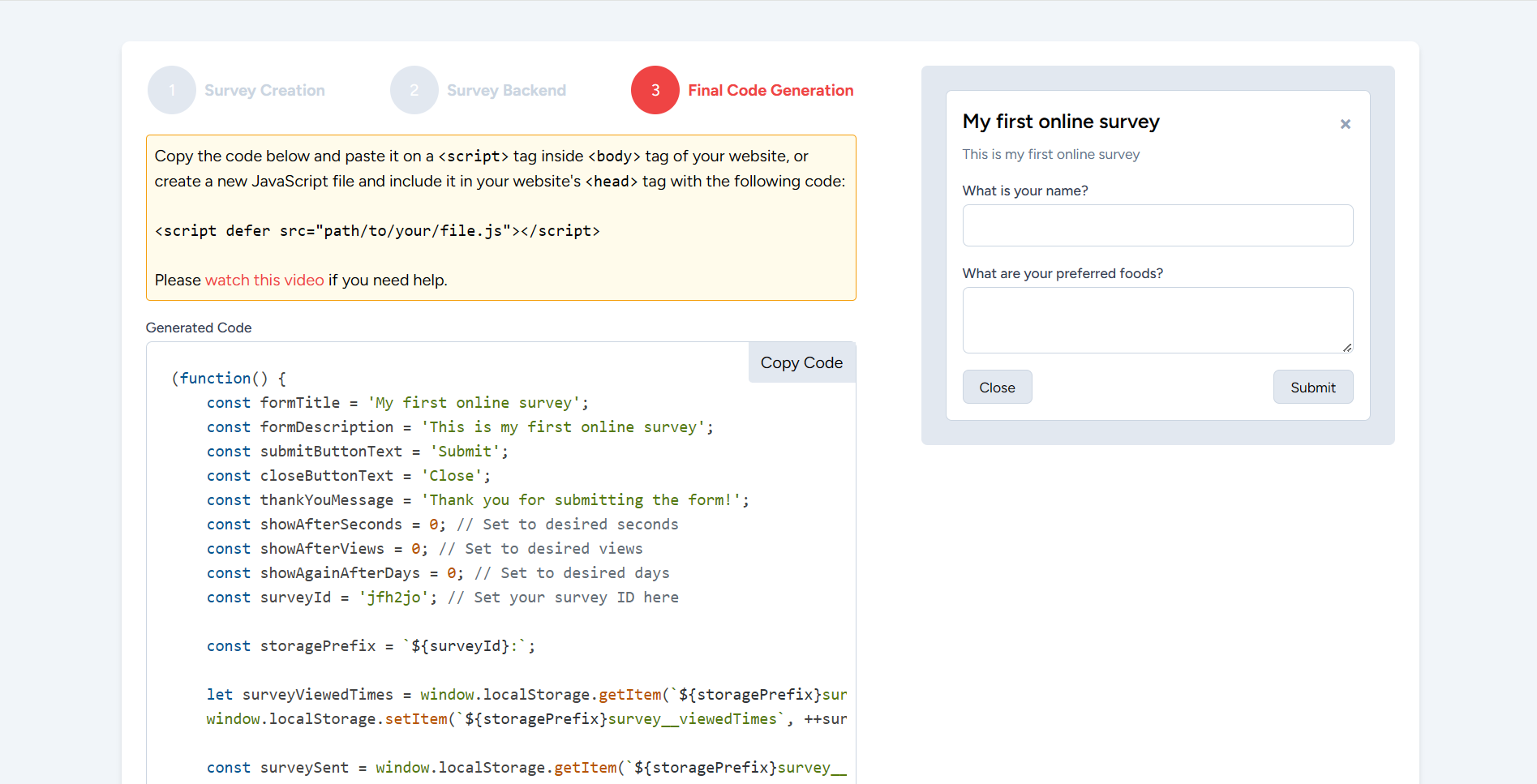Click the 'This is my first online survey' description

[x=1050, y=154]
